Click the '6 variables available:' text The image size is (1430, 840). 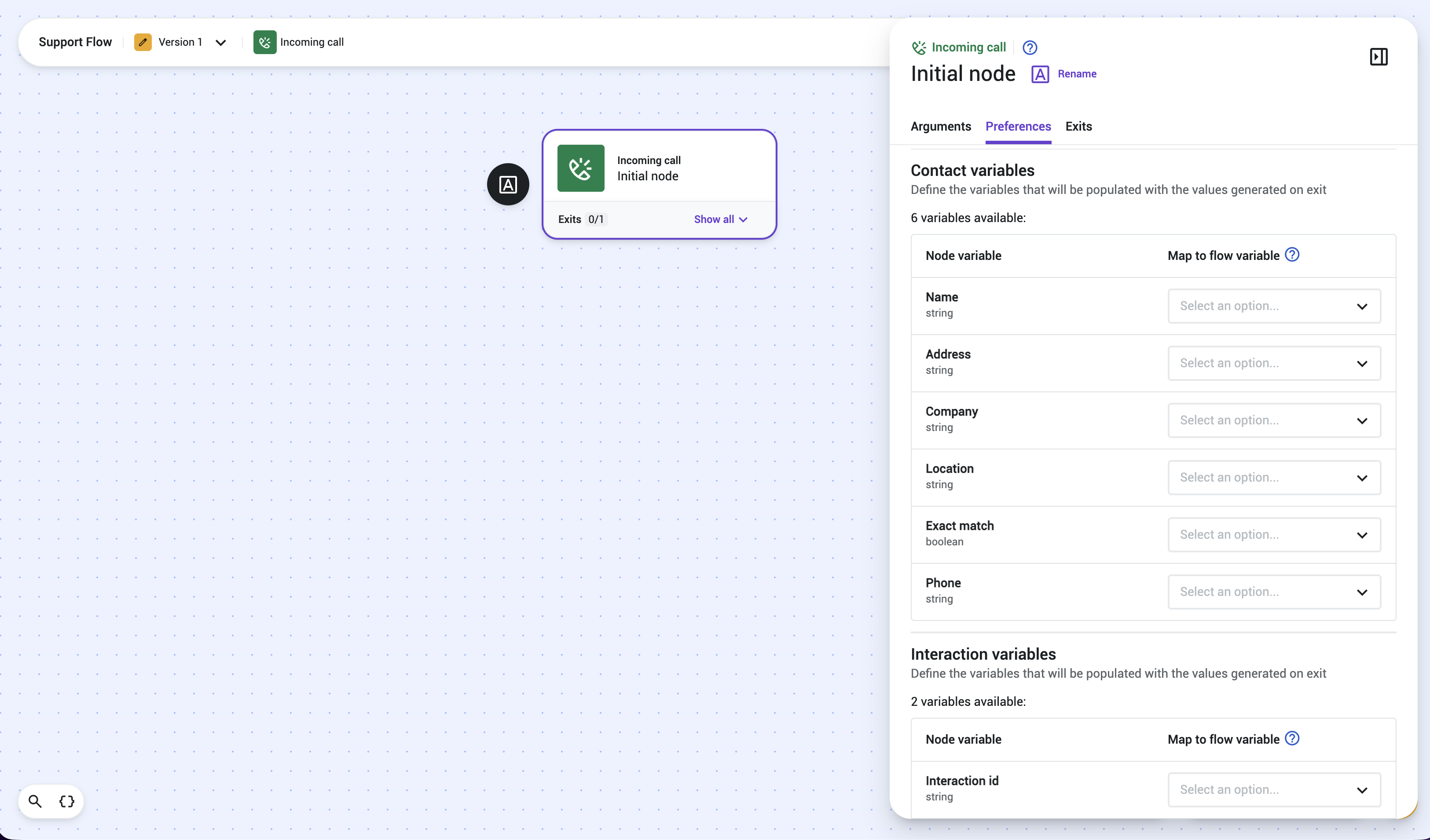coord(968,218)
